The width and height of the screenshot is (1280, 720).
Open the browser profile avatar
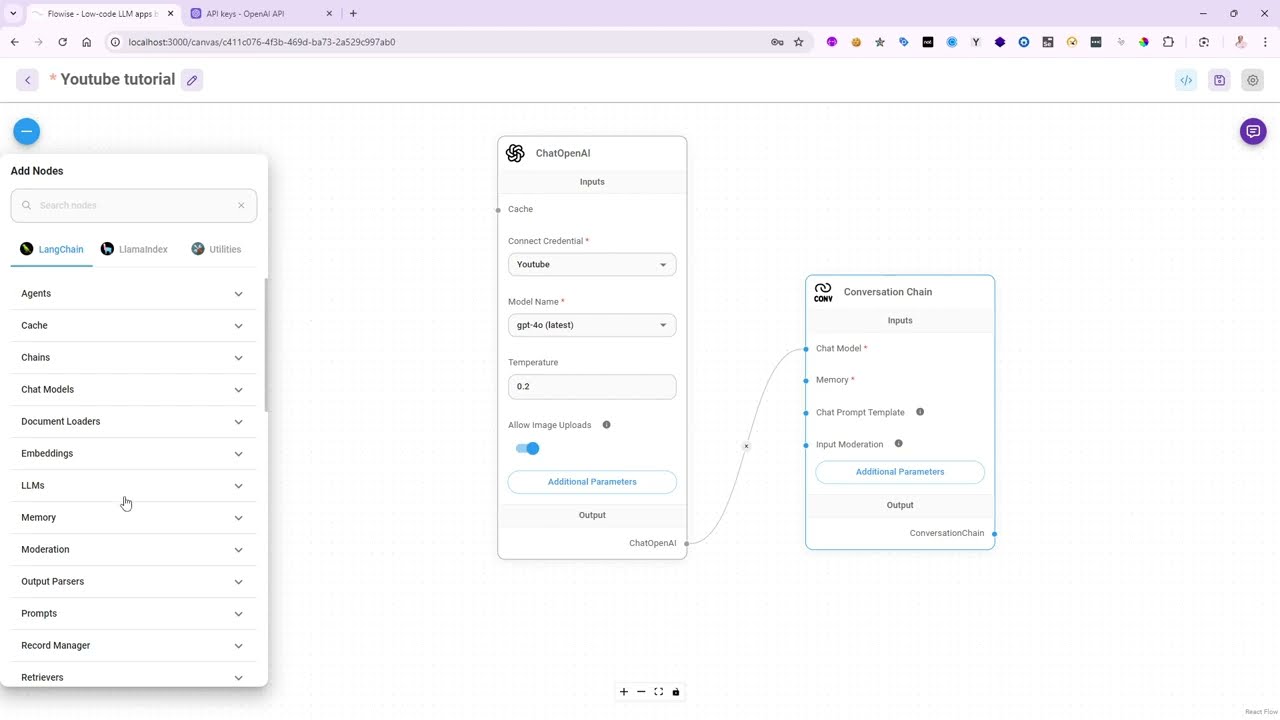[x=1240, y=42]
